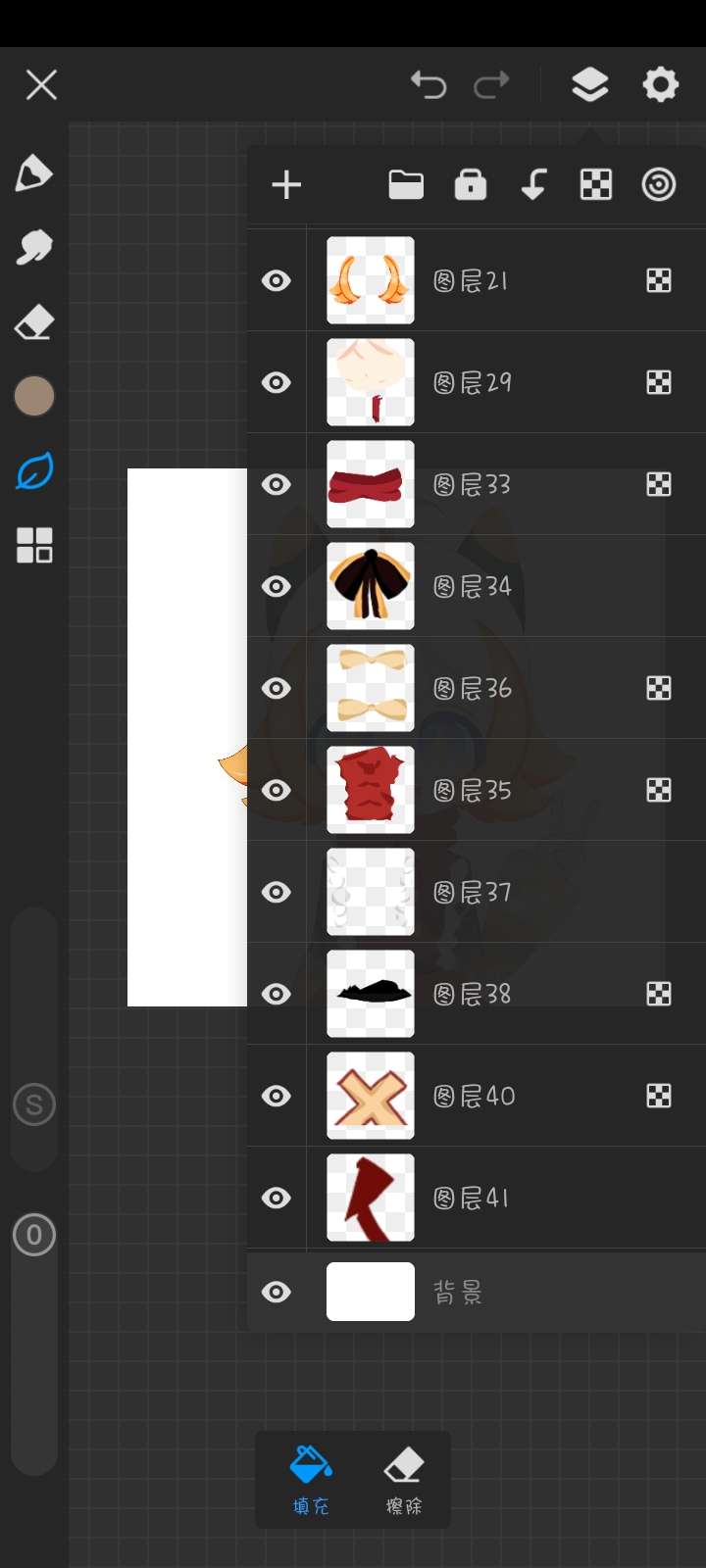Select the smudge tool icon
Viewport: 706px width, 1568px height.
coord(34,248)
